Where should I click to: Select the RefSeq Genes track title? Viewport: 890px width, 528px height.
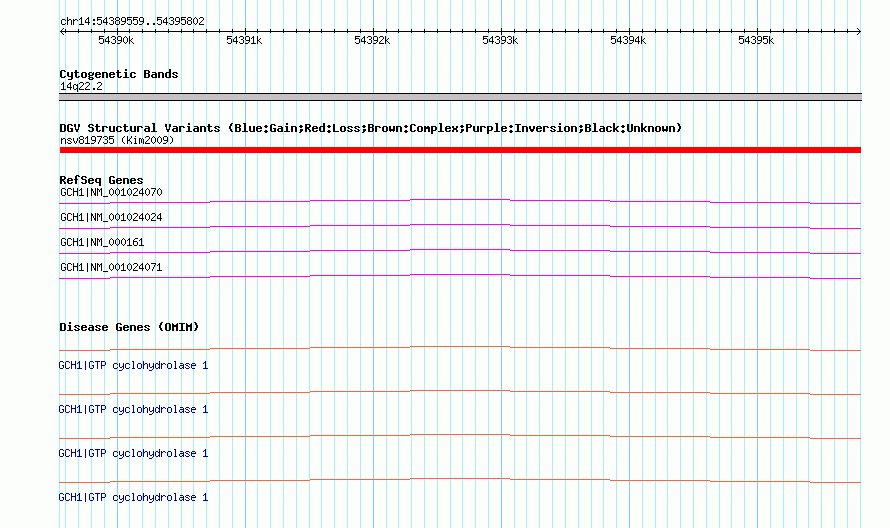click(x=101, y=180)
